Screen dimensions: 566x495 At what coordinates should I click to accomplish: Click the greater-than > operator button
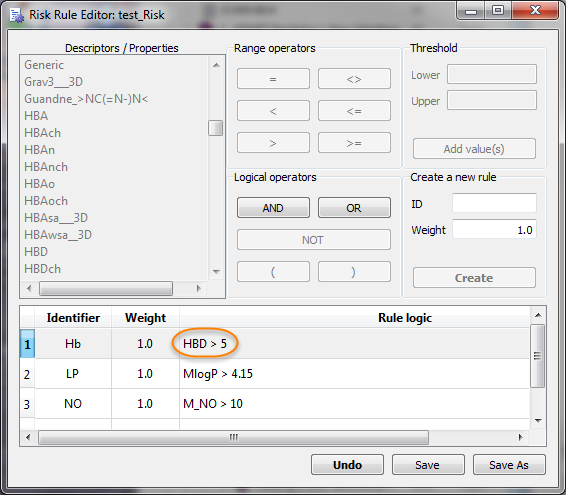pyautogui.click(x=273, y=143)
